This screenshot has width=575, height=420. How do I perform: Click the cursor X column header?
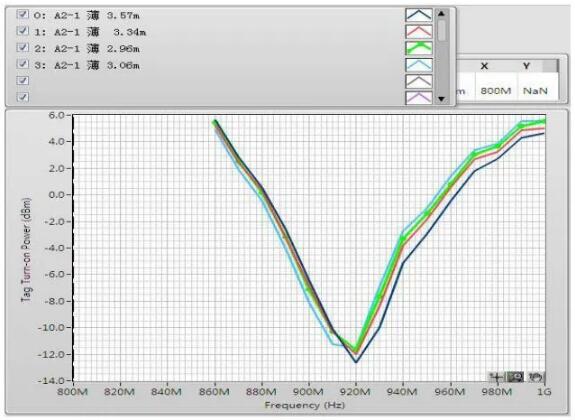click(x=484, y=66)
